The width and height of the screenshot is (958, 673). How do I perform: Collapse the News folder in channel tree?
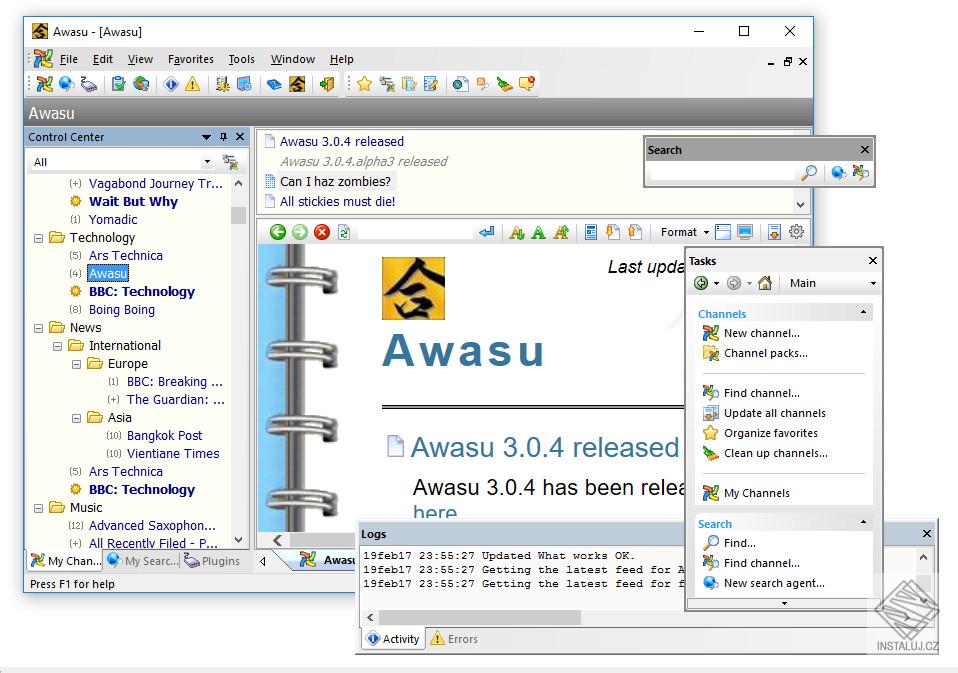38,328
